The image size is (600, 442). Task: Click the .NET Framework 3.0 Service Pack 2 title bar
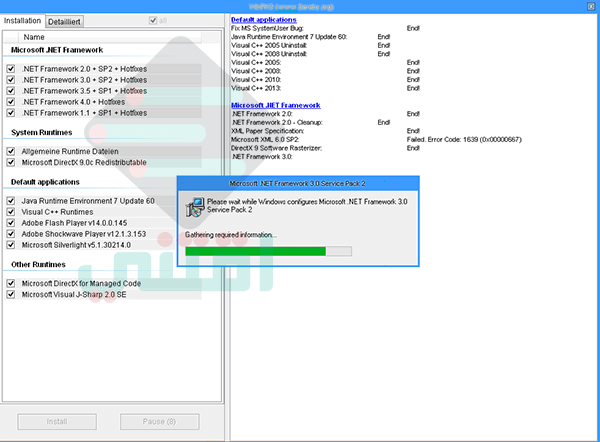coord(298,184)
